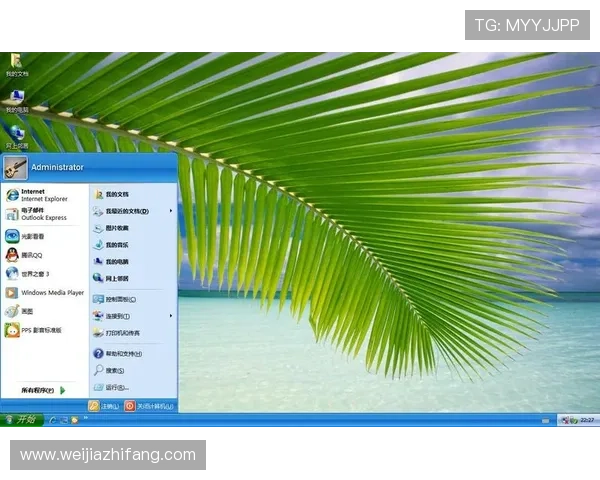600x480 pixels.
Task: Select the My Computer (我的电脑) desktop icon
Action: pyautogui.click(x=17, y=100)
